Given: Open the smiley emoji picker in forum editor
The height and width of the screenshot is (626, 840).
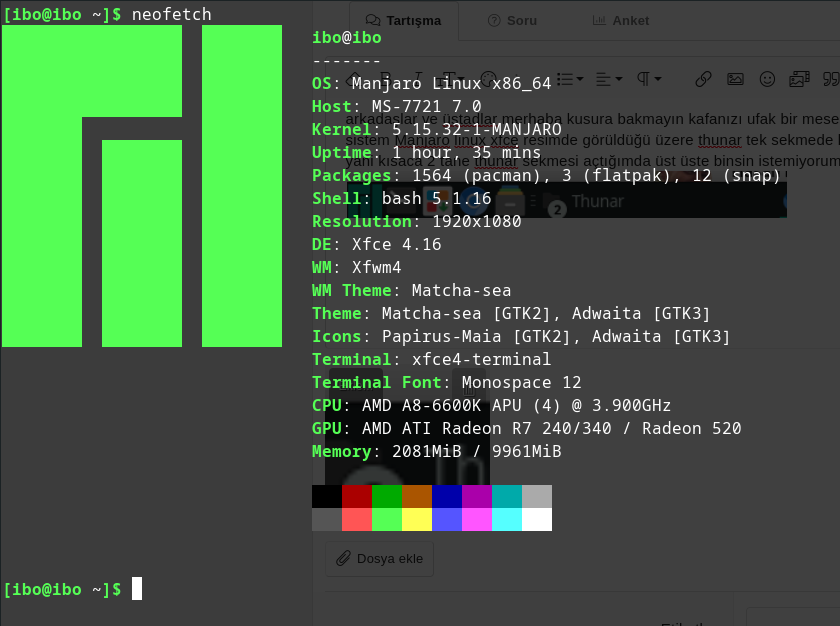Looking at the screenshot, I should (x=767, y=79).
